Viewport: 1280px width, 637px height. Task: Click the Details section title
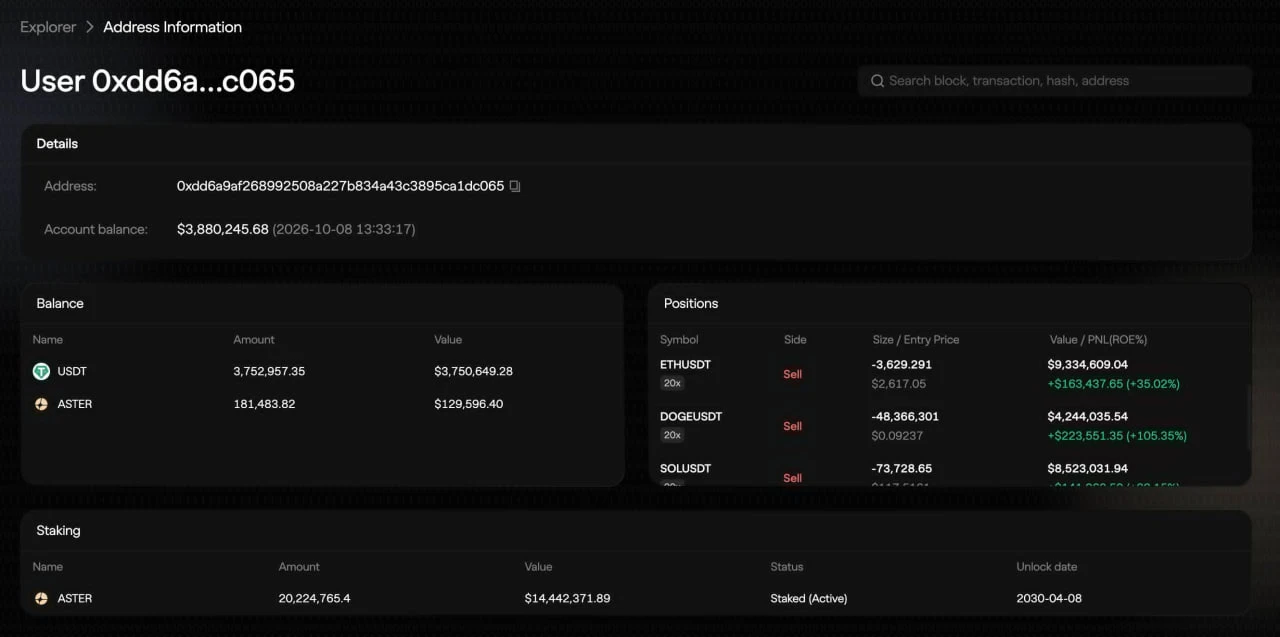tap(57, 144)
